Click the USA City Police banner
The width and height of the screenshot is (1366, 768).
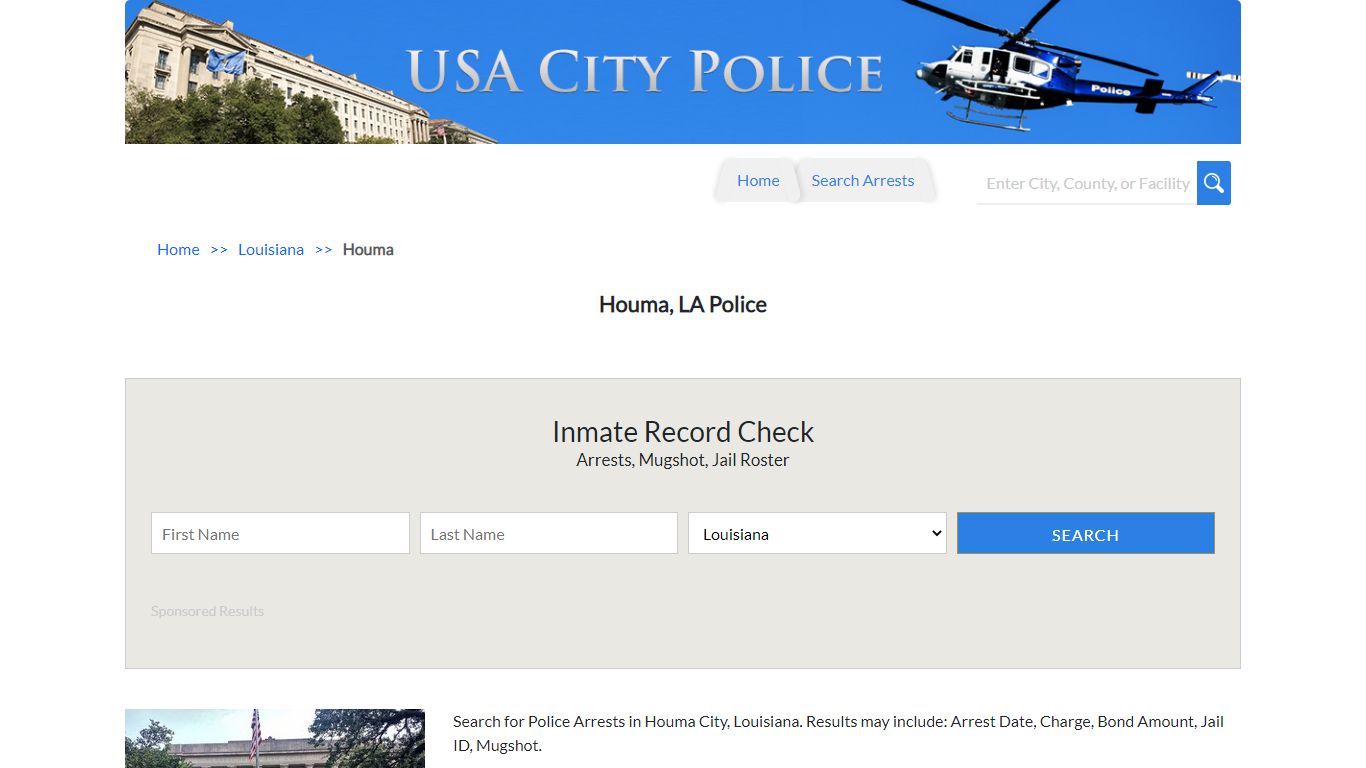(x=683, y=72)
